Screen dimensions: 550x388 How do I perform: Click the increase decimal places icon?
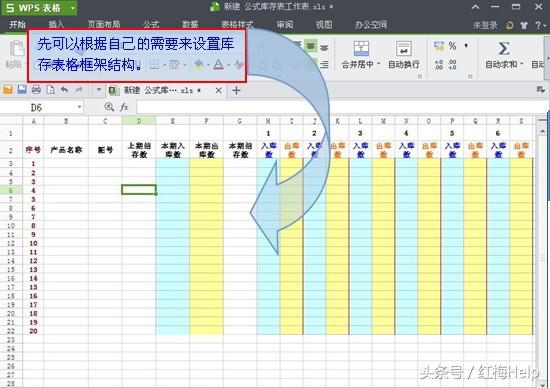pos(439,65)
